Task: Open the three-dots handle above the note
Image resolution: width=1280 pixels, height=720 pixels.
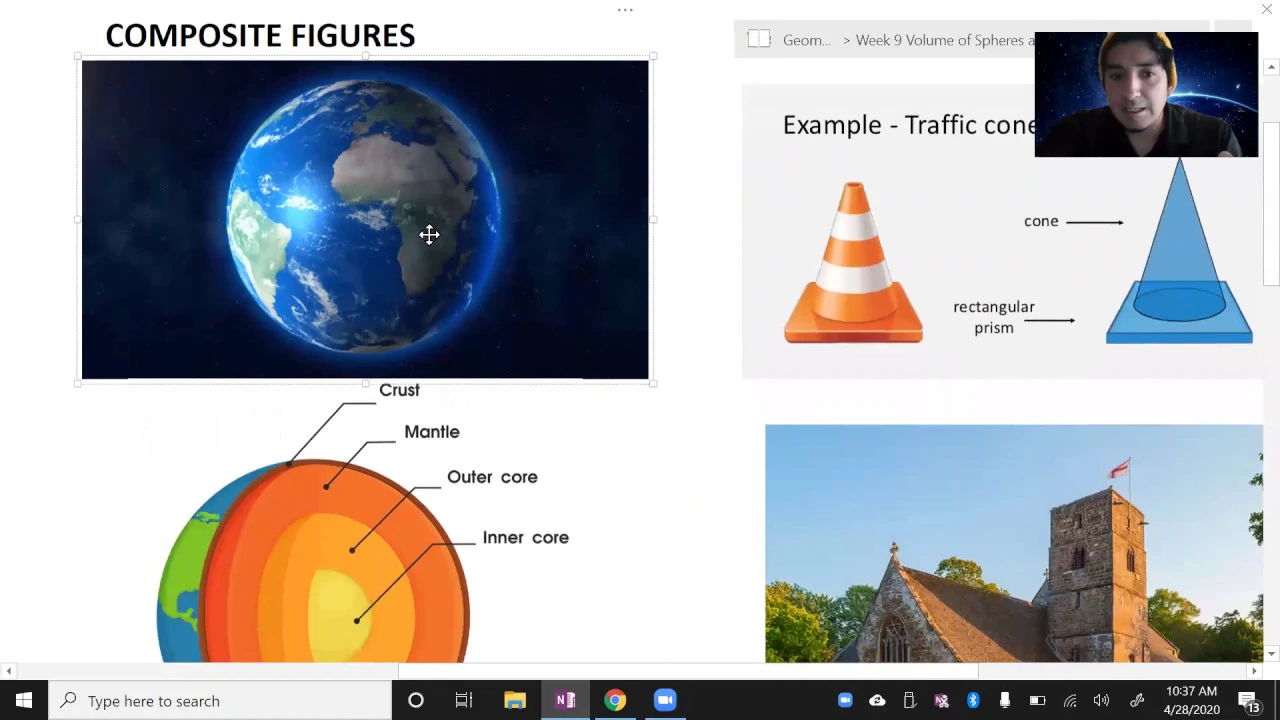Action: [x=625, y=10]
